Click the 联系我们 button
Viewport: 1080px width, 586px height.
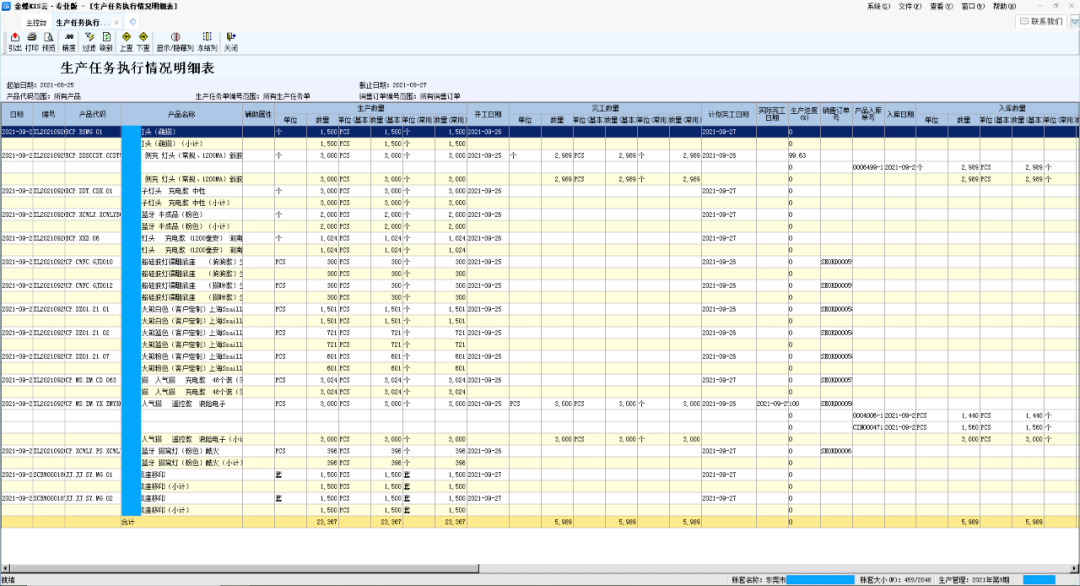pyautogui.click(x=1041, y=22)
